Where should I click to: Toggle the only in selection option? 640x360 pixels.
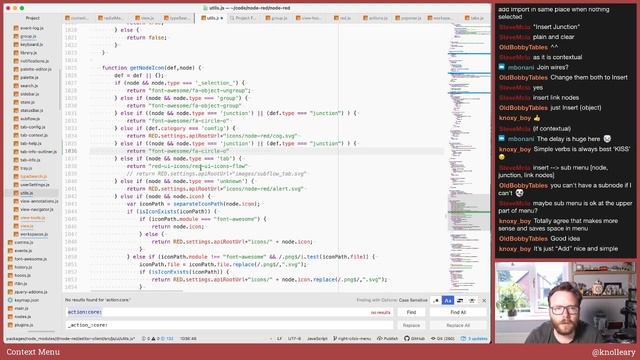click(x=460, y=300)
